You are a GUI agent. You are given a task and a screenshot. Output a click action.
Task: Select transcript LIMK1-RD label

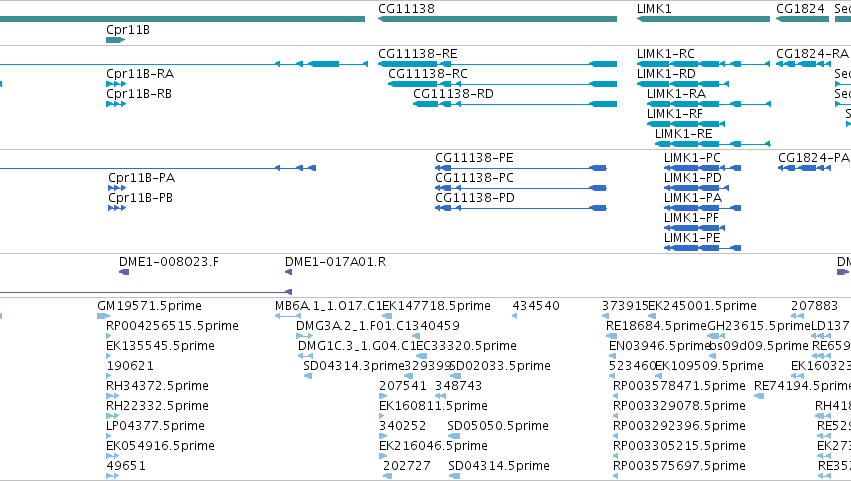(666, 74)
